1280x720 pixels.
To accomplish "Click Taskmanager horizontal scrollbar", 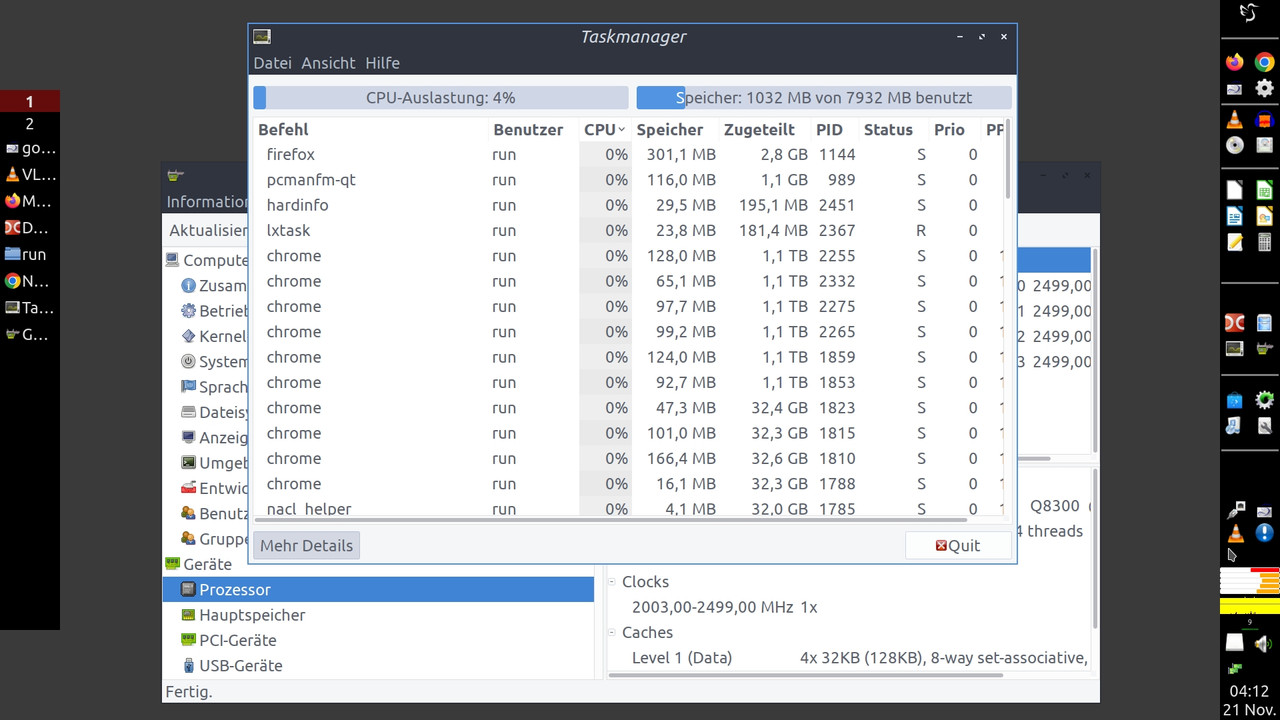I will (x=610, y=520).
